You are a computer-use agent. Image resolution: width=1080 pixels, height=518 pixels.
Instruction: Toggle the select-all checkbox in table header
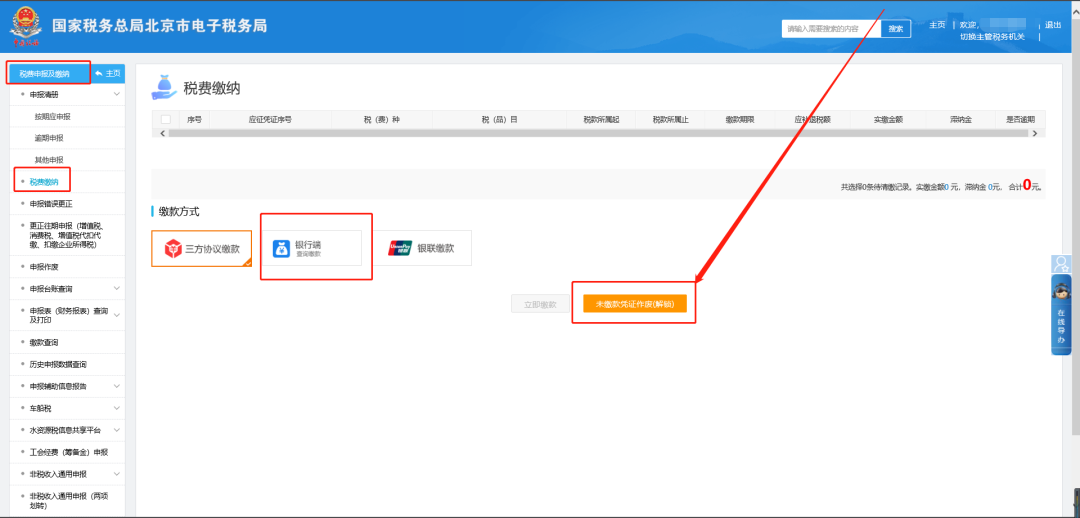(x=166, y=119)
